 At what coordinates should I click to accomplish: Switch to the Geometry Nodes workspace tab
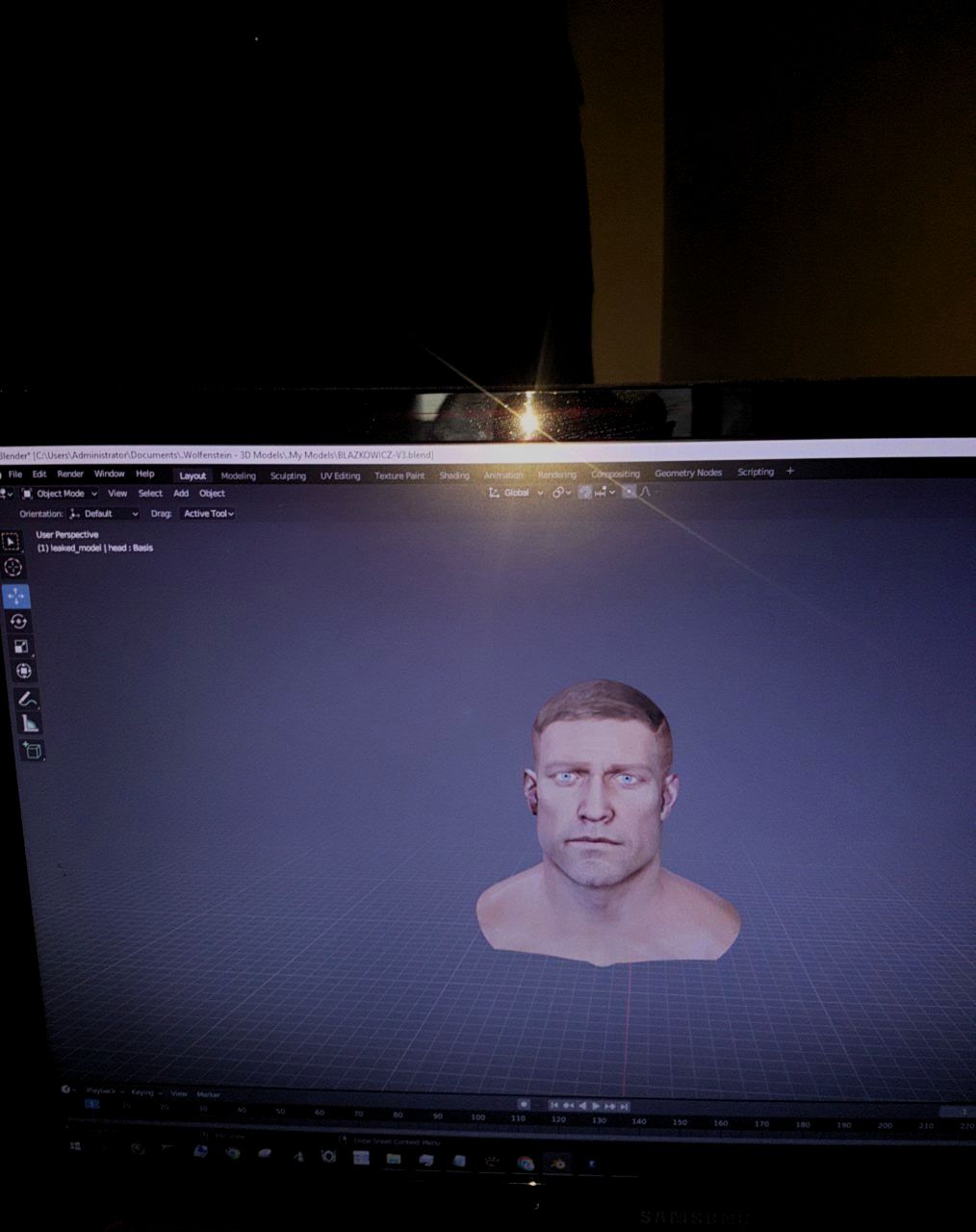pos(688,473)
